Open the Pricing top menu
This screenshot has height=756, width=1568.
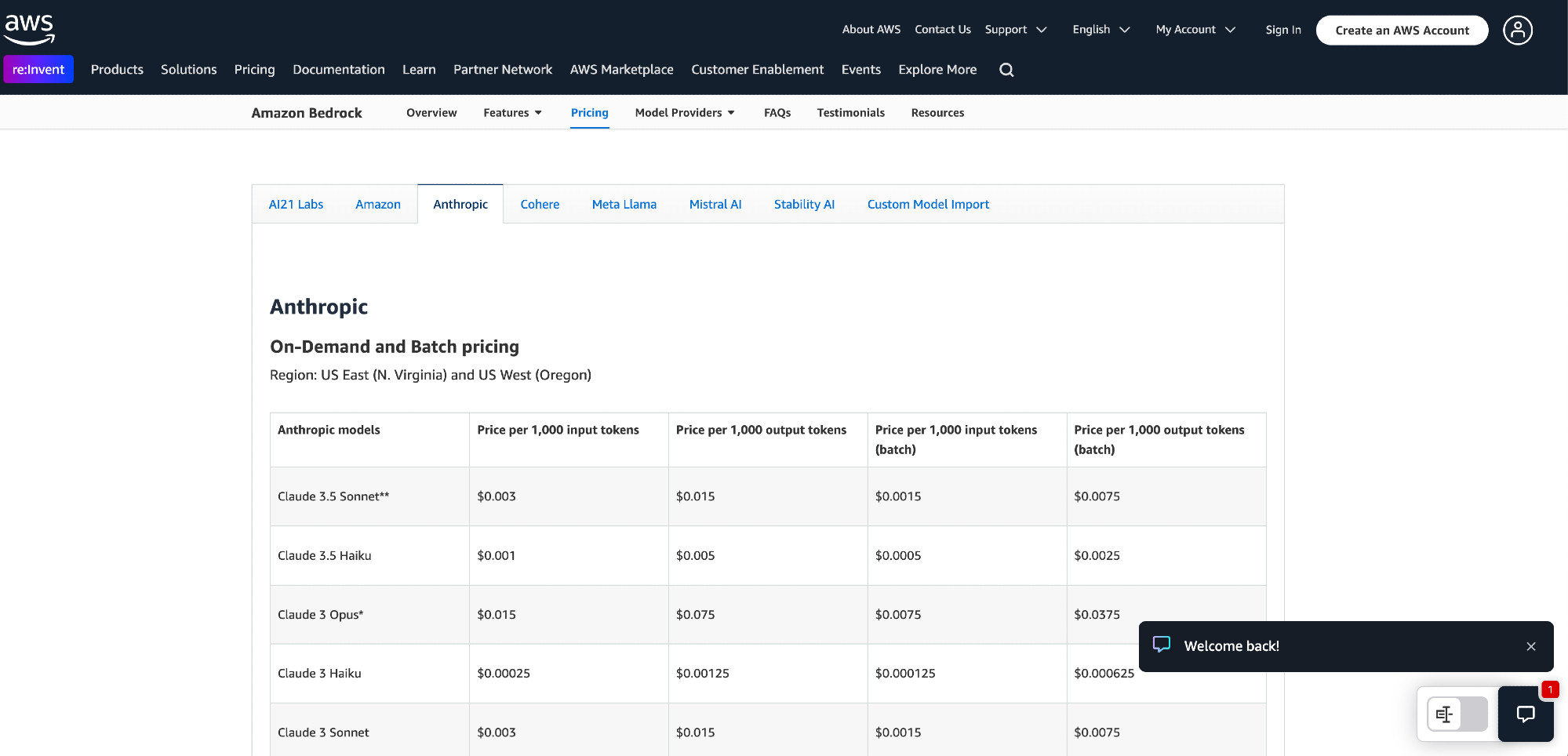tap(254, 70)
